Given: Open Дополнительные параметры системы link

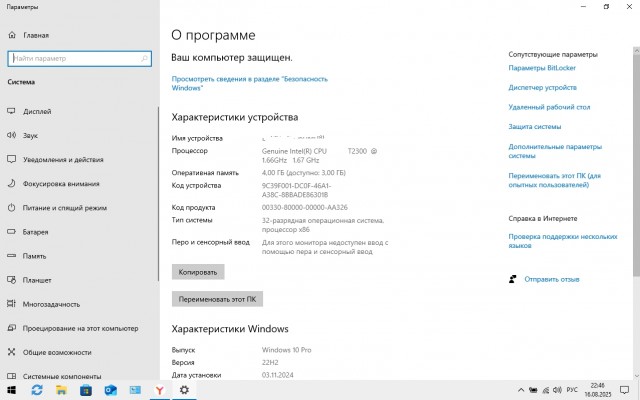Looking at the screenshot, I should tap(555, 151).
